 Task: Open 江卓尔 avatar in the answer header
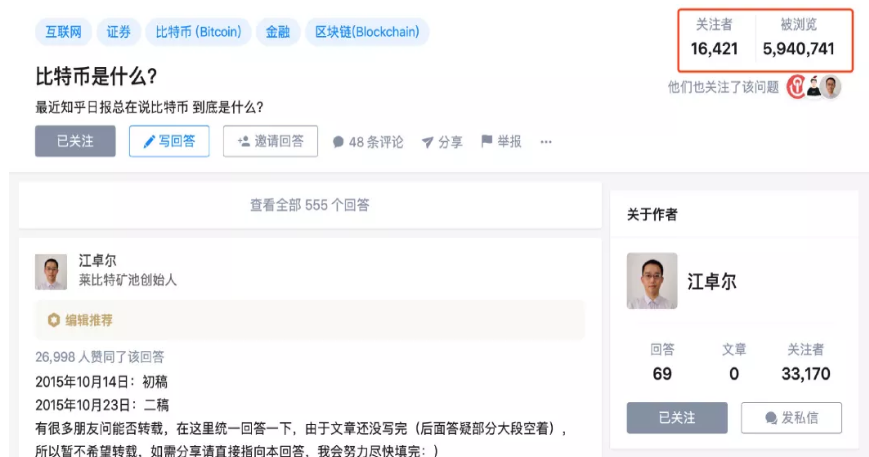point(51,272)
